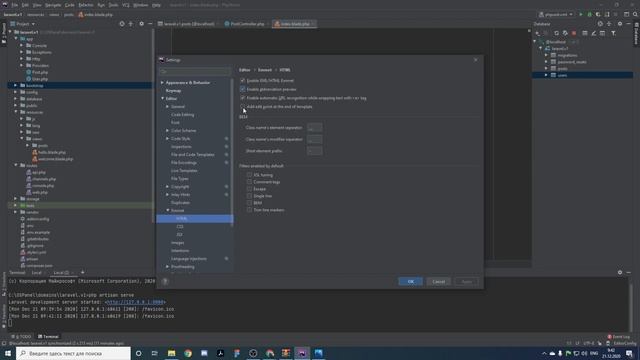This screenshot has width=640, height=360.
Task: Expand users table in Database panel
Action: click(546, 75)
